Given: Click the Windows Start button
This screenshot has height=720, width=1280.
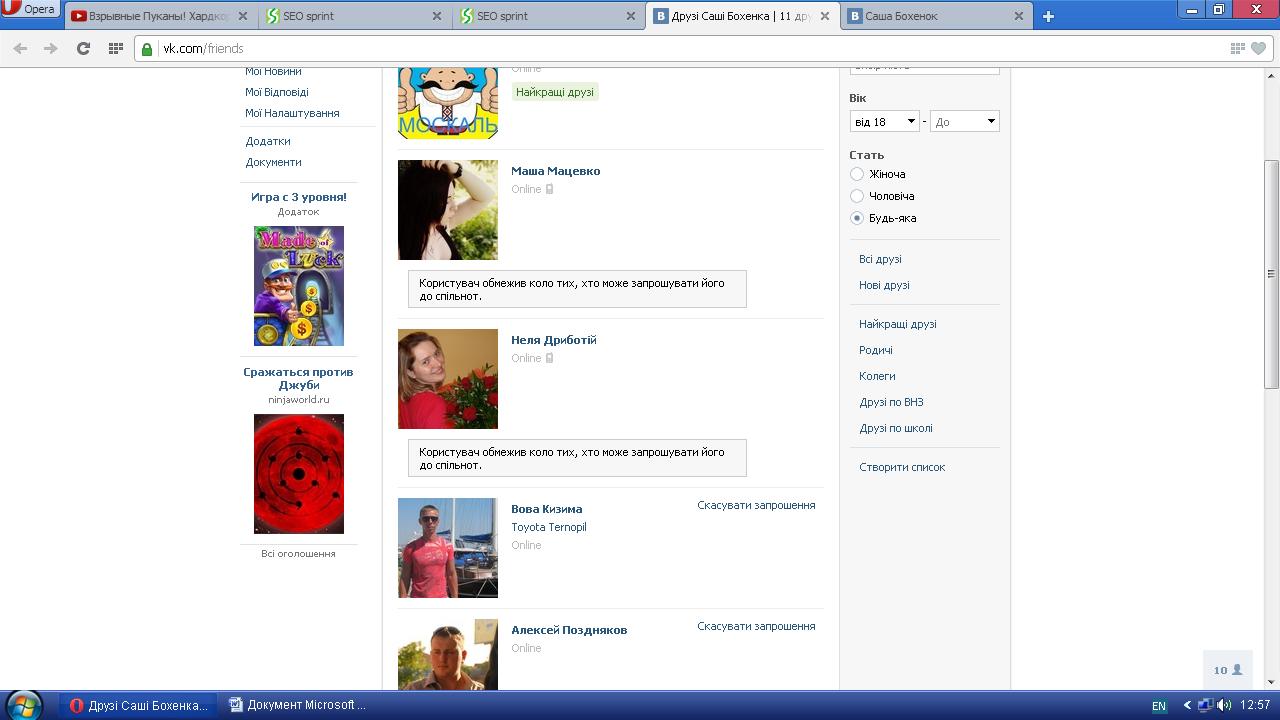Looking at the screenshot, I should point(22,704).
